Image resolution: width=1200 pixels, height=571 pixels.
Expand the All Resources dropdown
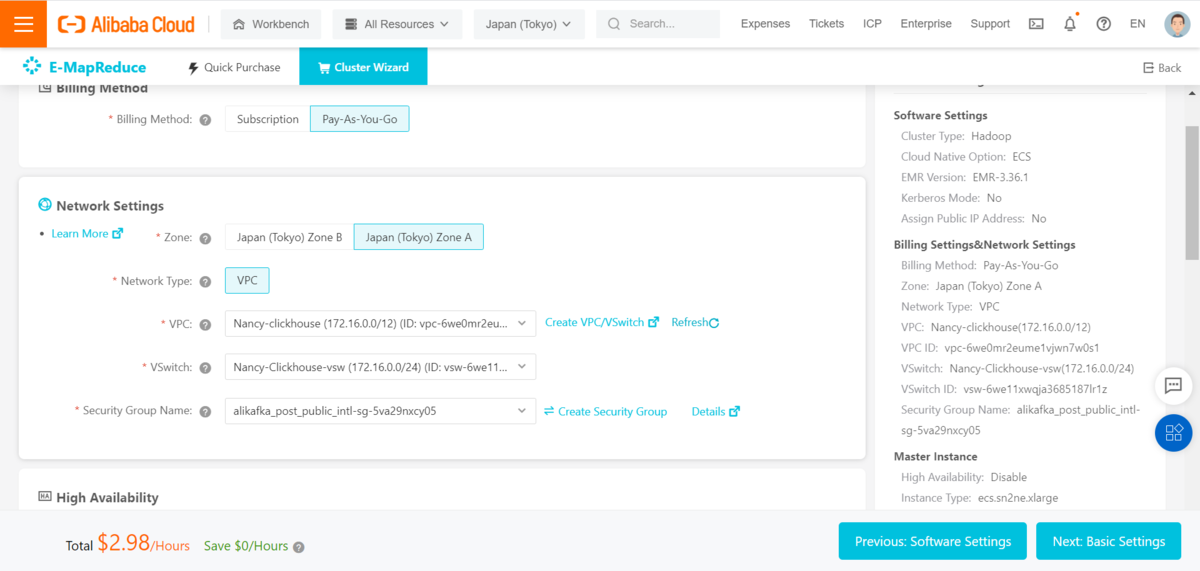click(x=397, y=24)
